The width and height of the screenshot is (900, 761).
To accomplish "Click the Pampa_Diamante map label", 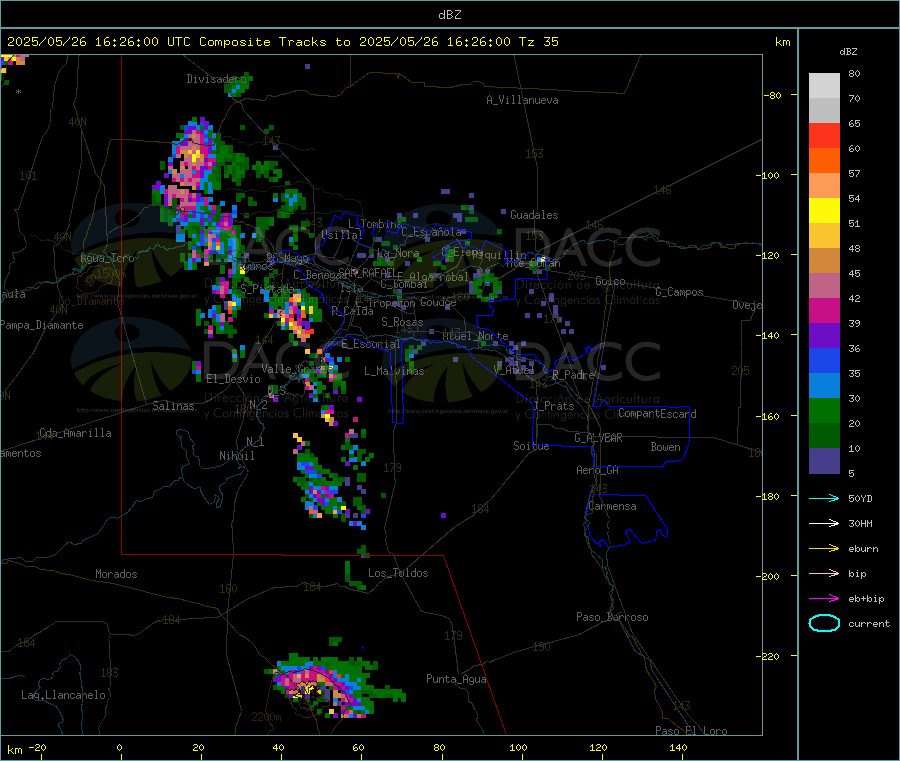I will [x=41, y=325].
